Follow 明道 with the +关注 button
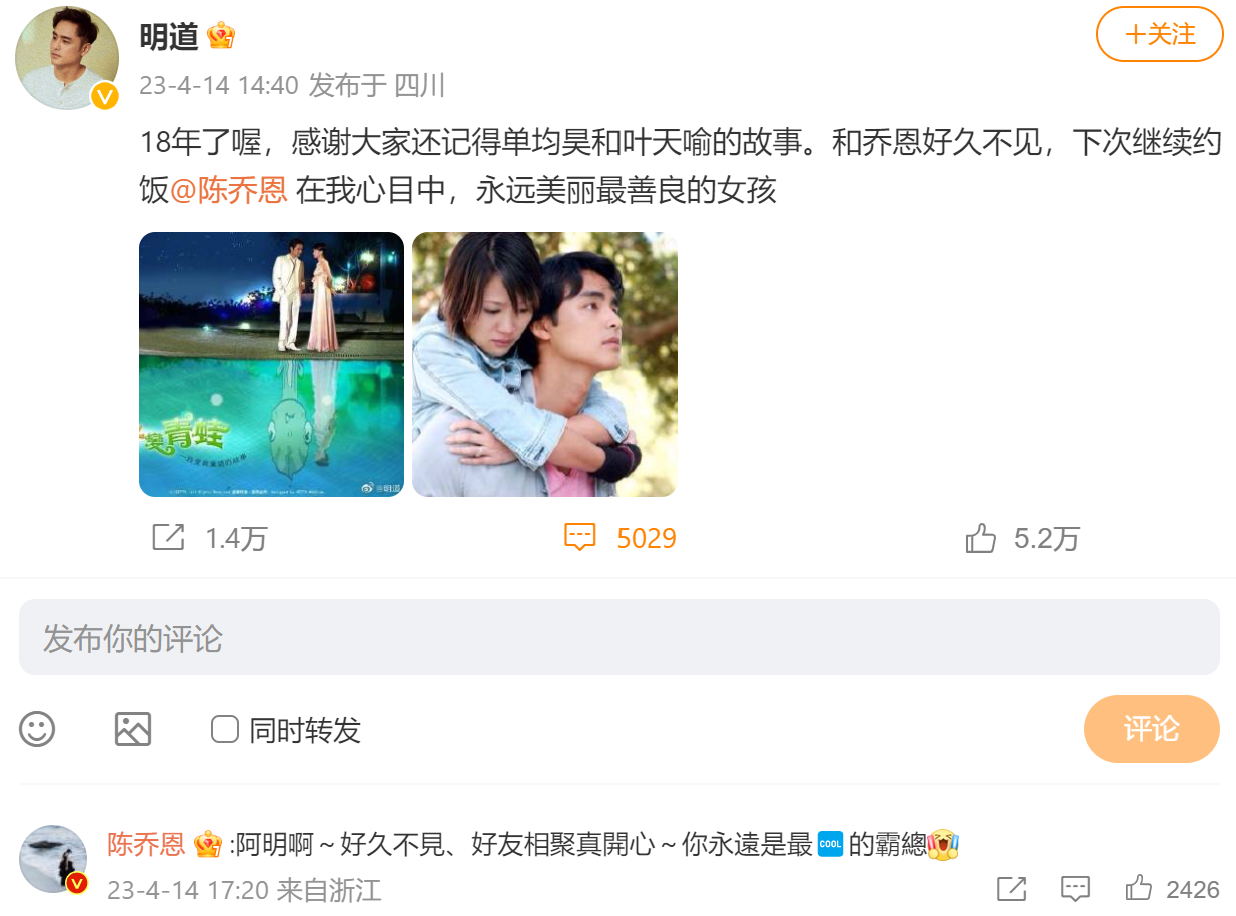The width and height of the screenshot is (1236, 916). point(1160,34)
